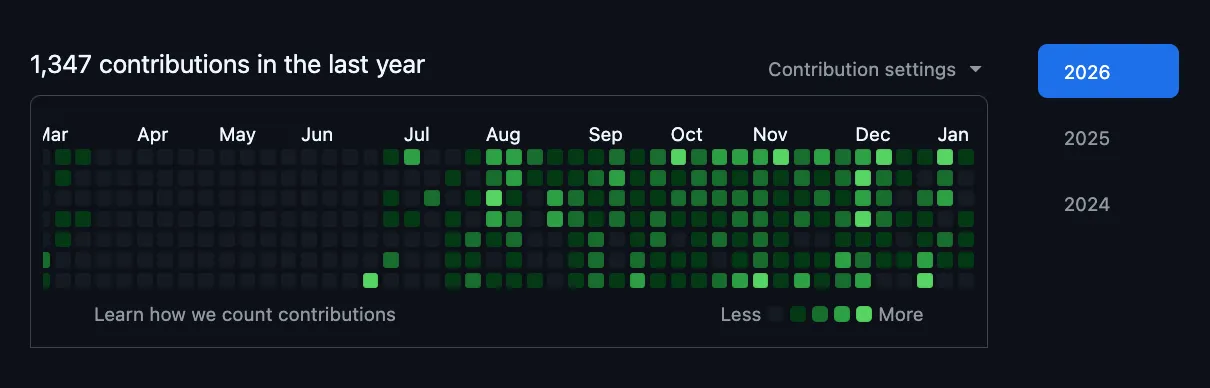Click the empty legend swatch beside Less

[777, 314]
